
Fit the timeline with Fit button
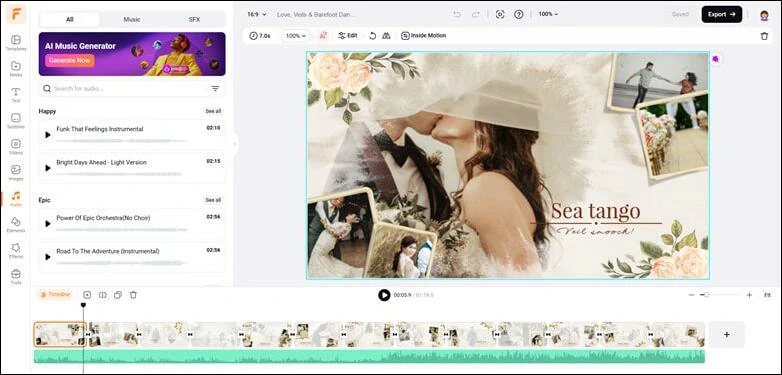(x=767, y=295)
